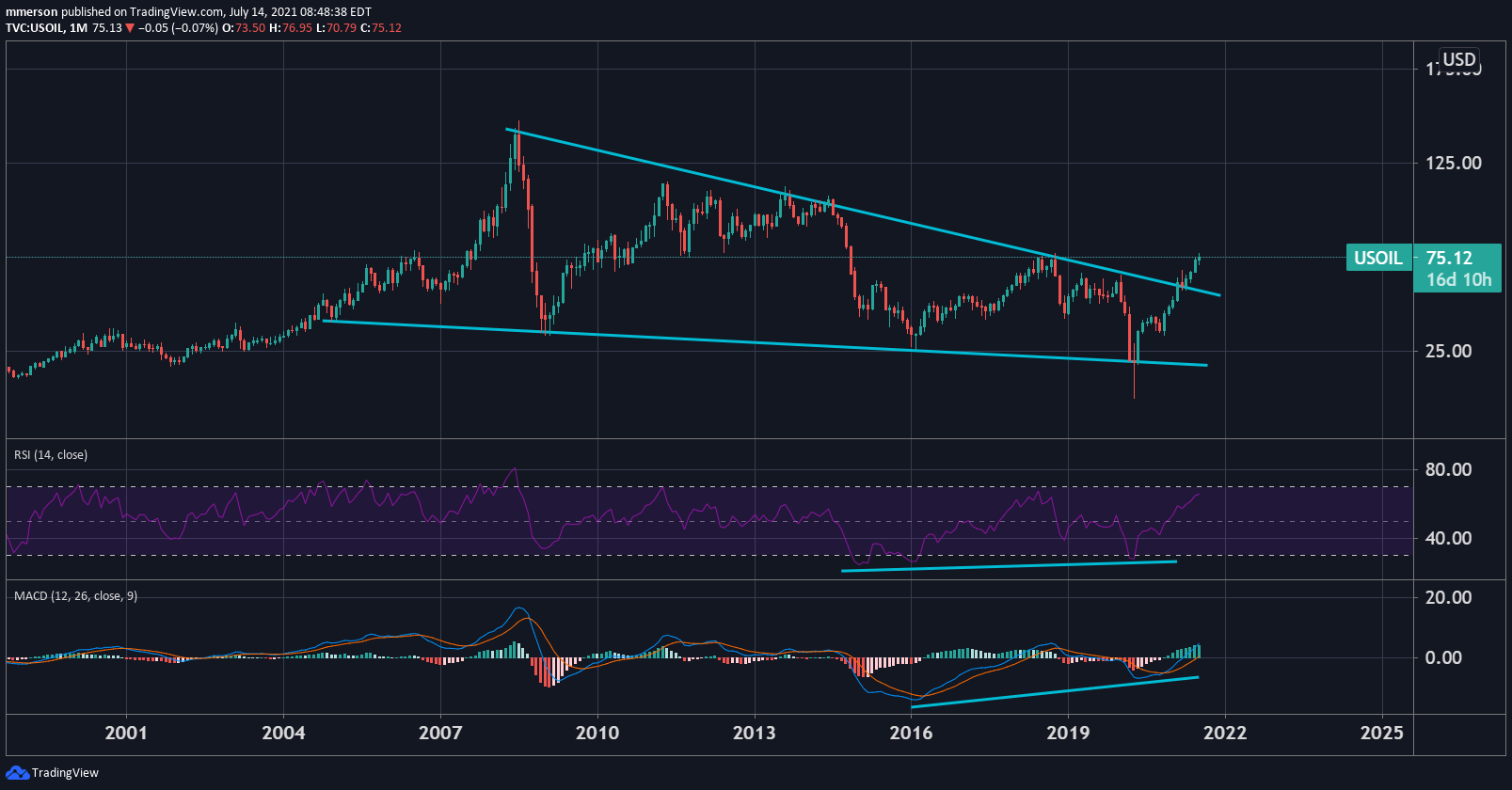This screenshot has height=790, width=1512.
Task: Click the 2010 label on time axis
Action: coord(597,733)
